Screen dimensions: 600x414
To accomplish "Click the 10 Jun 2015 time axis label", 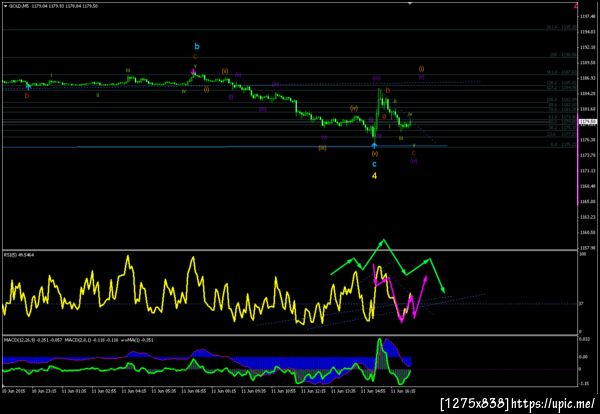I will tap(14, 391).
